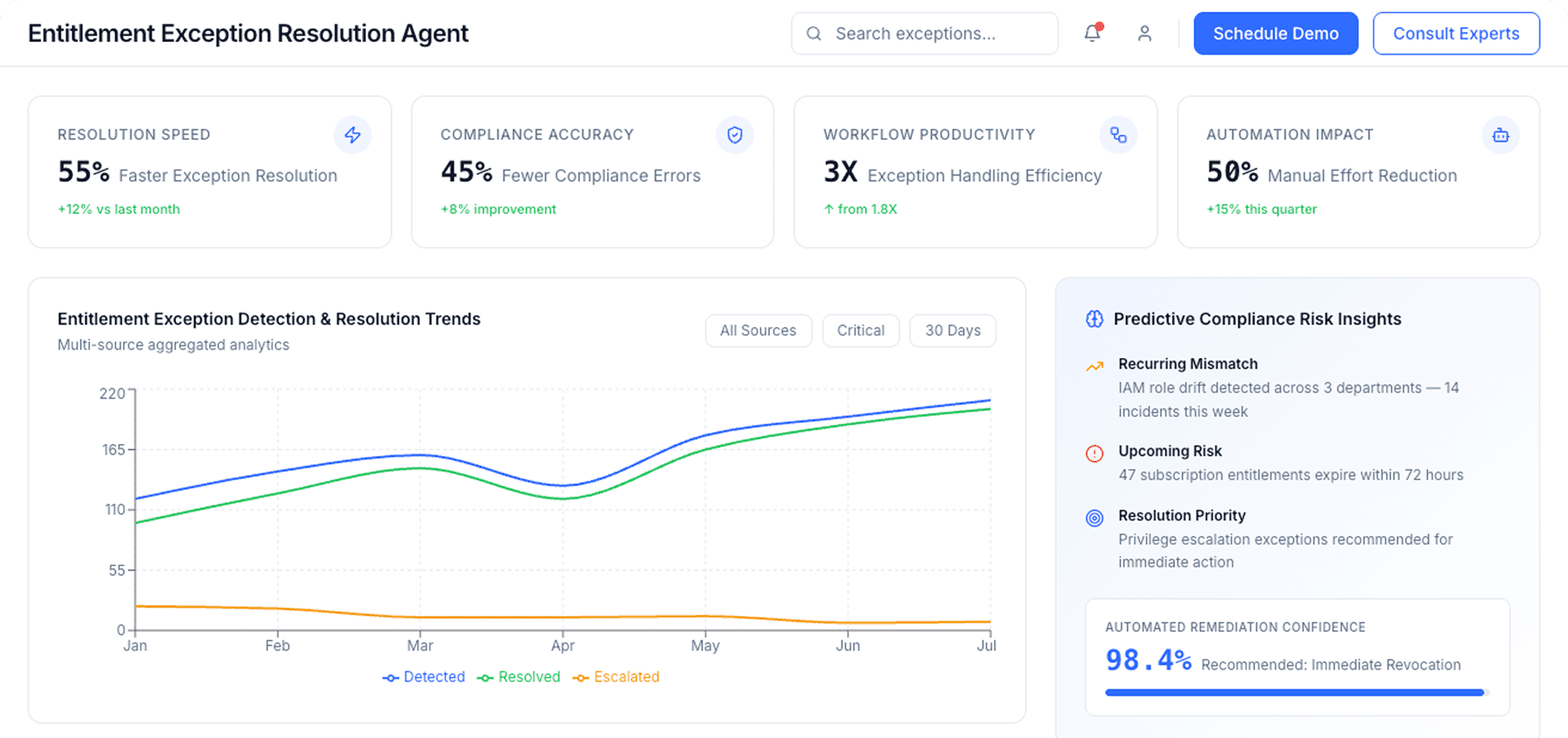1568x738 pixels.
Task: Click the brain icon beside Predictive Compliance
Action: click(1094, 319)
